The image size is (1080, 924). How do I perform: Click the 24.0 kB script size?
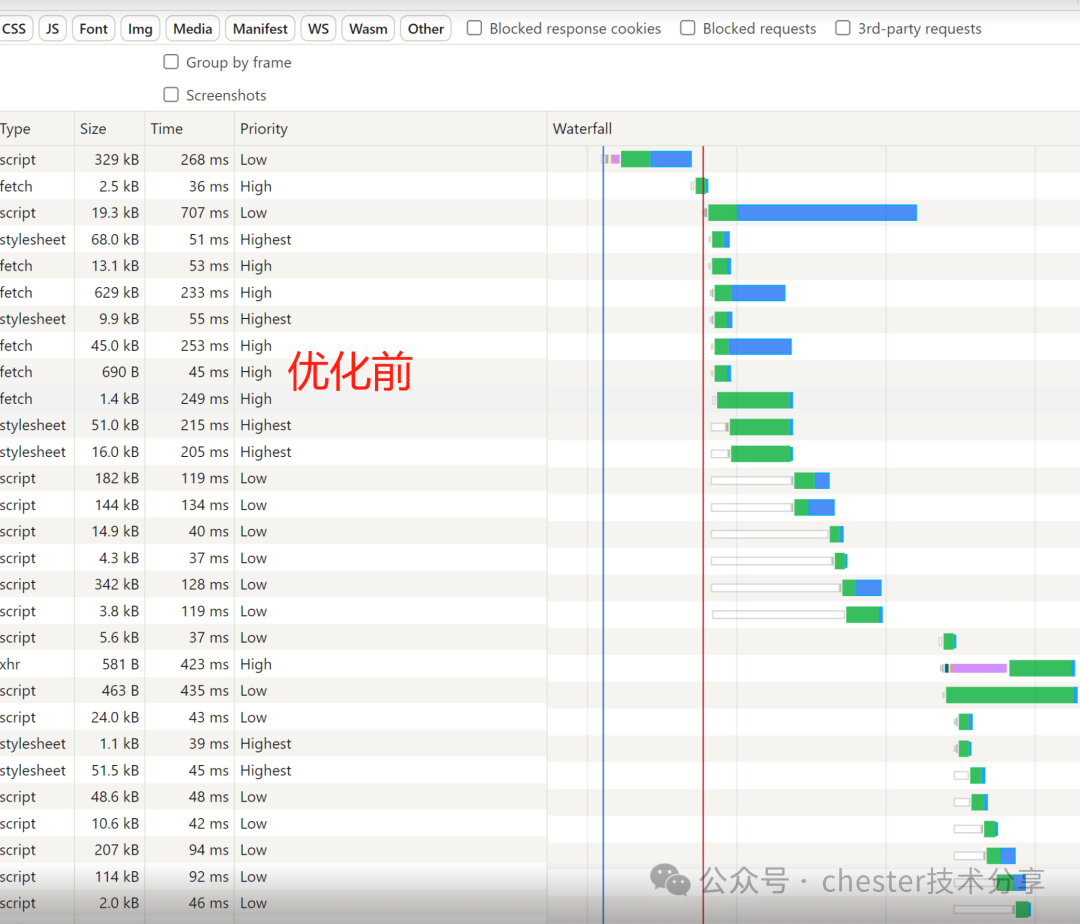(x=115, y=717)
